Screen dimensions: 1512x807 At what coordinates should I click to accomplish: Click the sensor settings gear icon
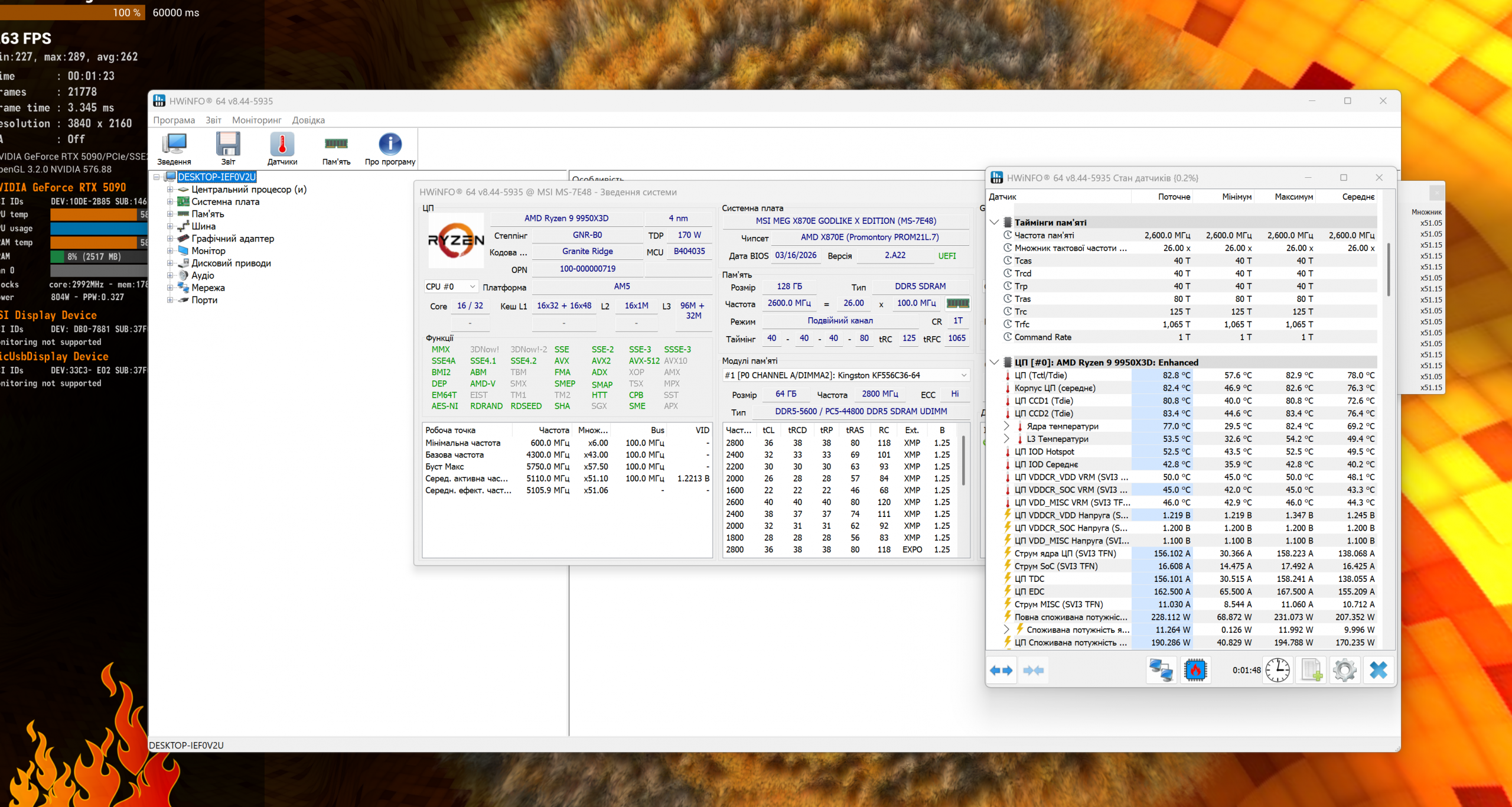click(1344, 670)
